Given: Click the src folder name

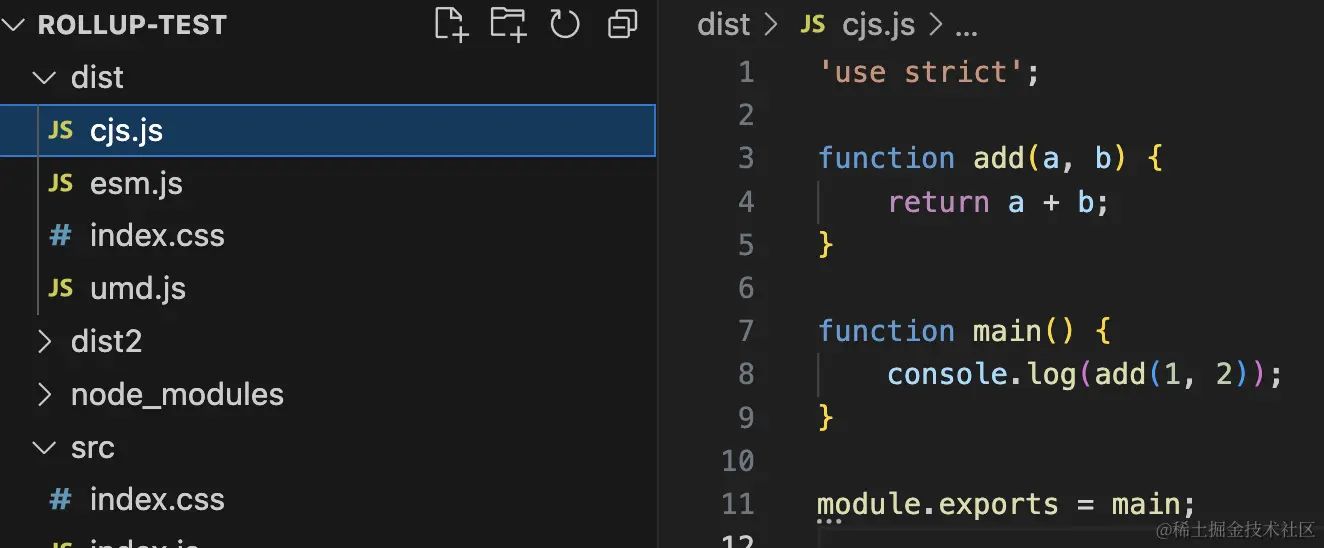Looking at the screenshot, I should (92, 448).
